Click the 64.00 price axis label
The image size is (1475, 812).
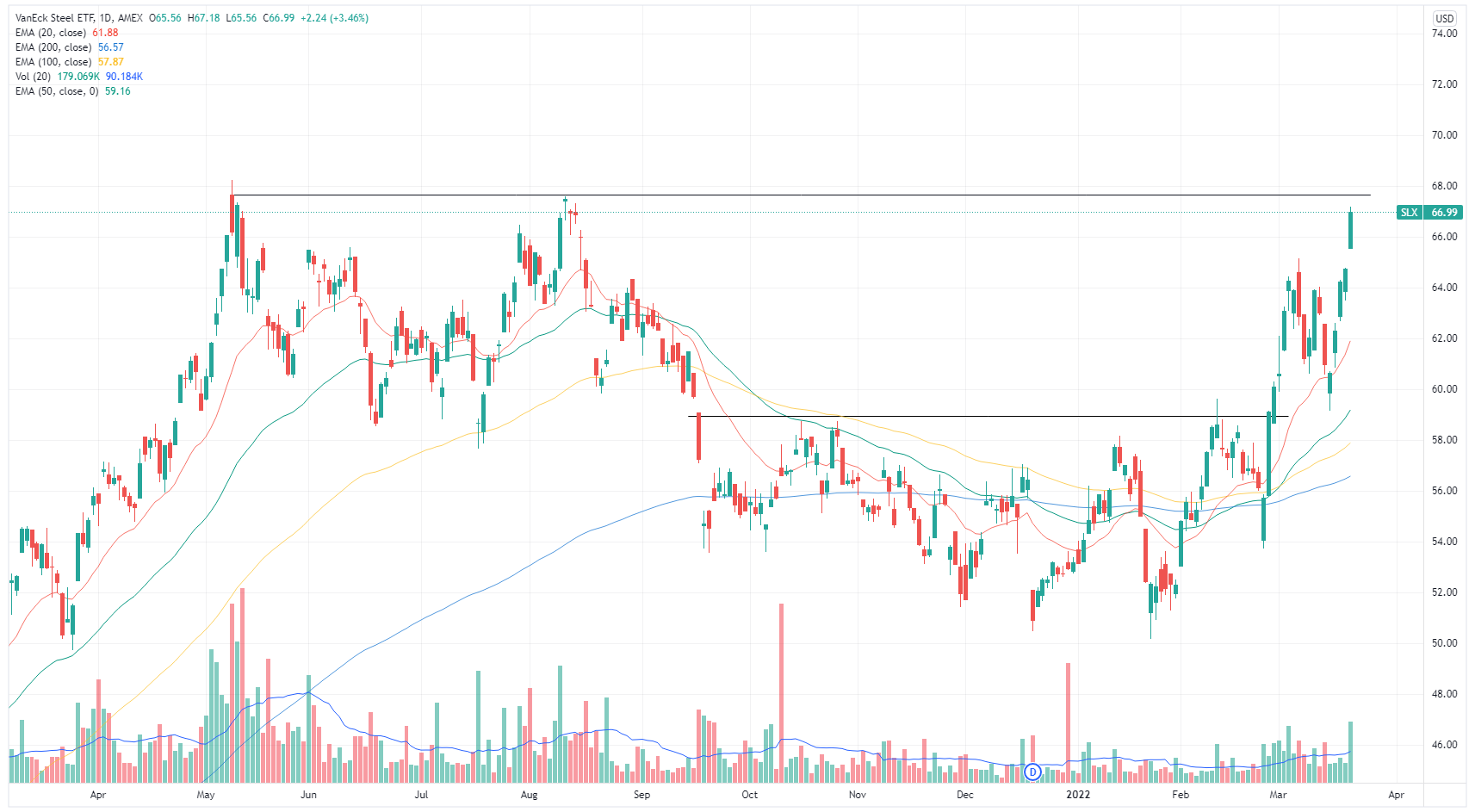point(1444,288)
